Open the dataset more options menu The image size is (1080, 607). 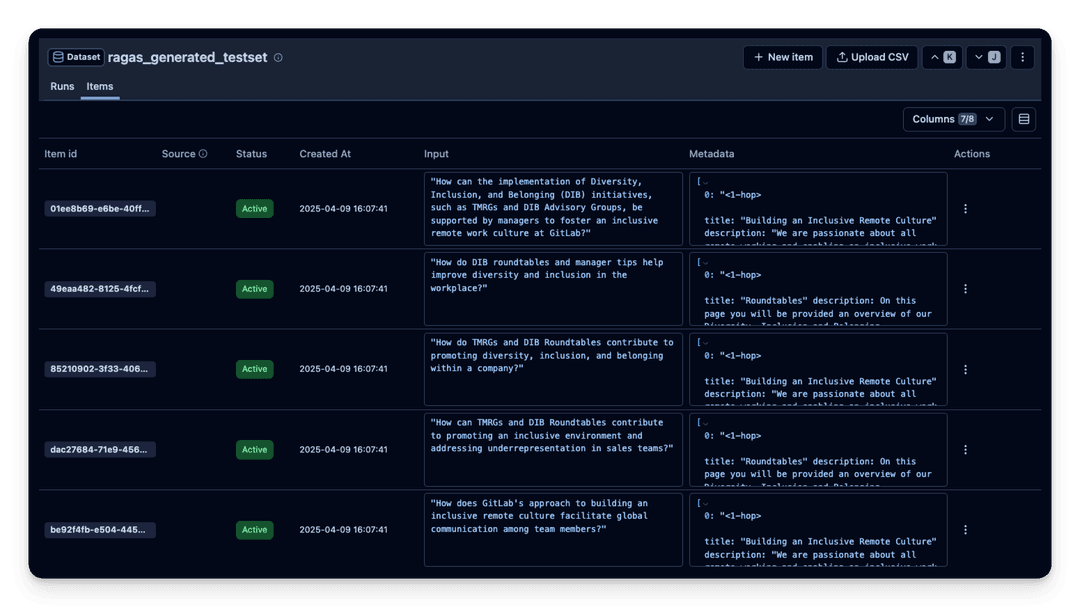coord(1022,57)
